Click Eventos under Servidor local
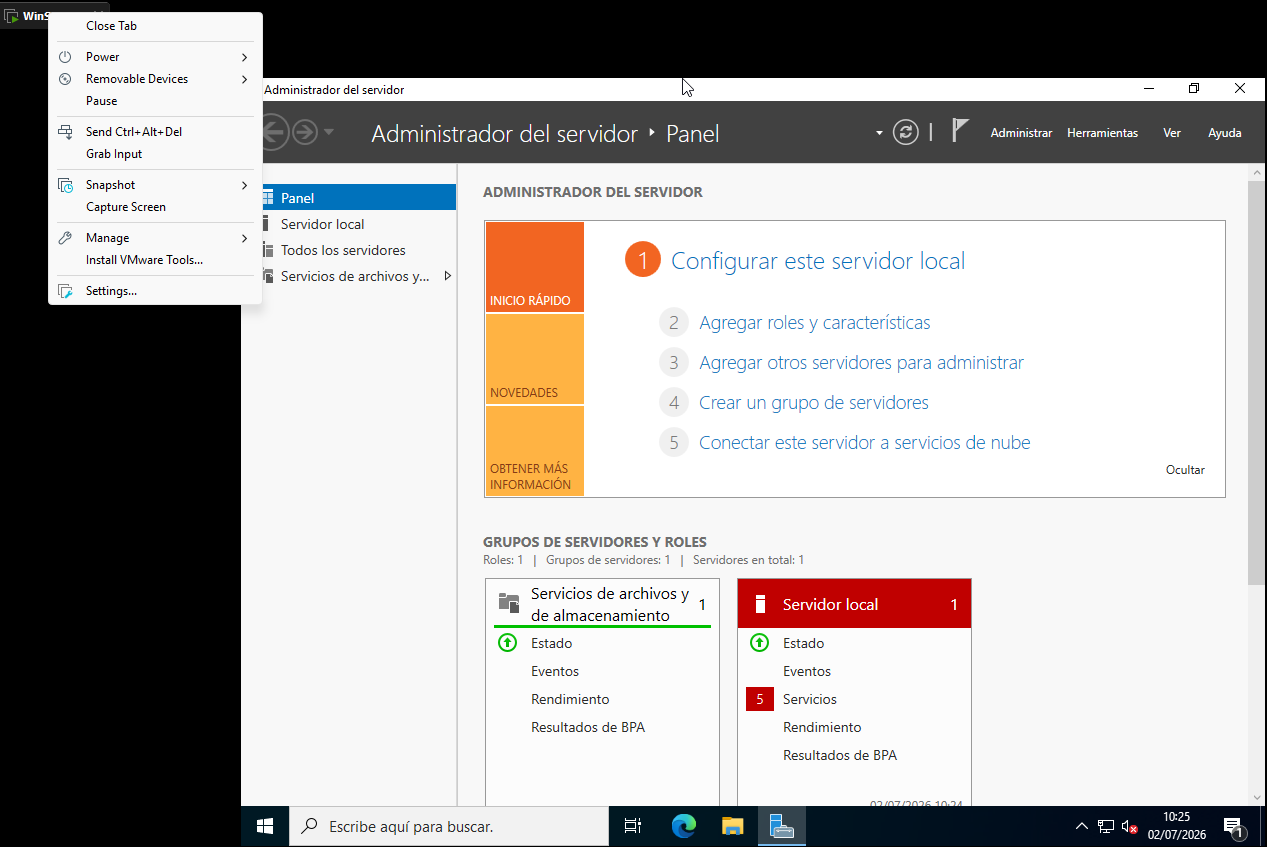This screenshot has width=1267, height=847. point(807,671)
